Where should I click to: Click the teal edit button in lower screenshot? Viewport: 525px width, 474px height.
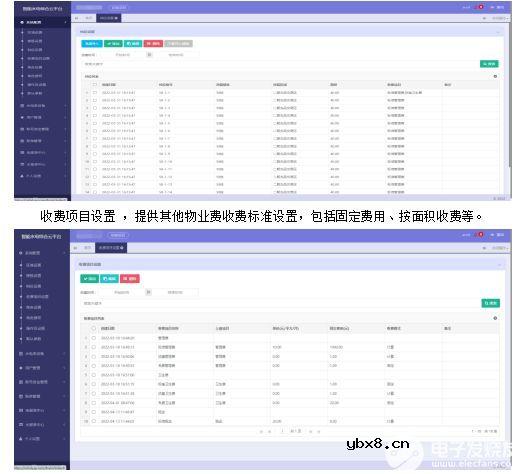click(109, 279)
